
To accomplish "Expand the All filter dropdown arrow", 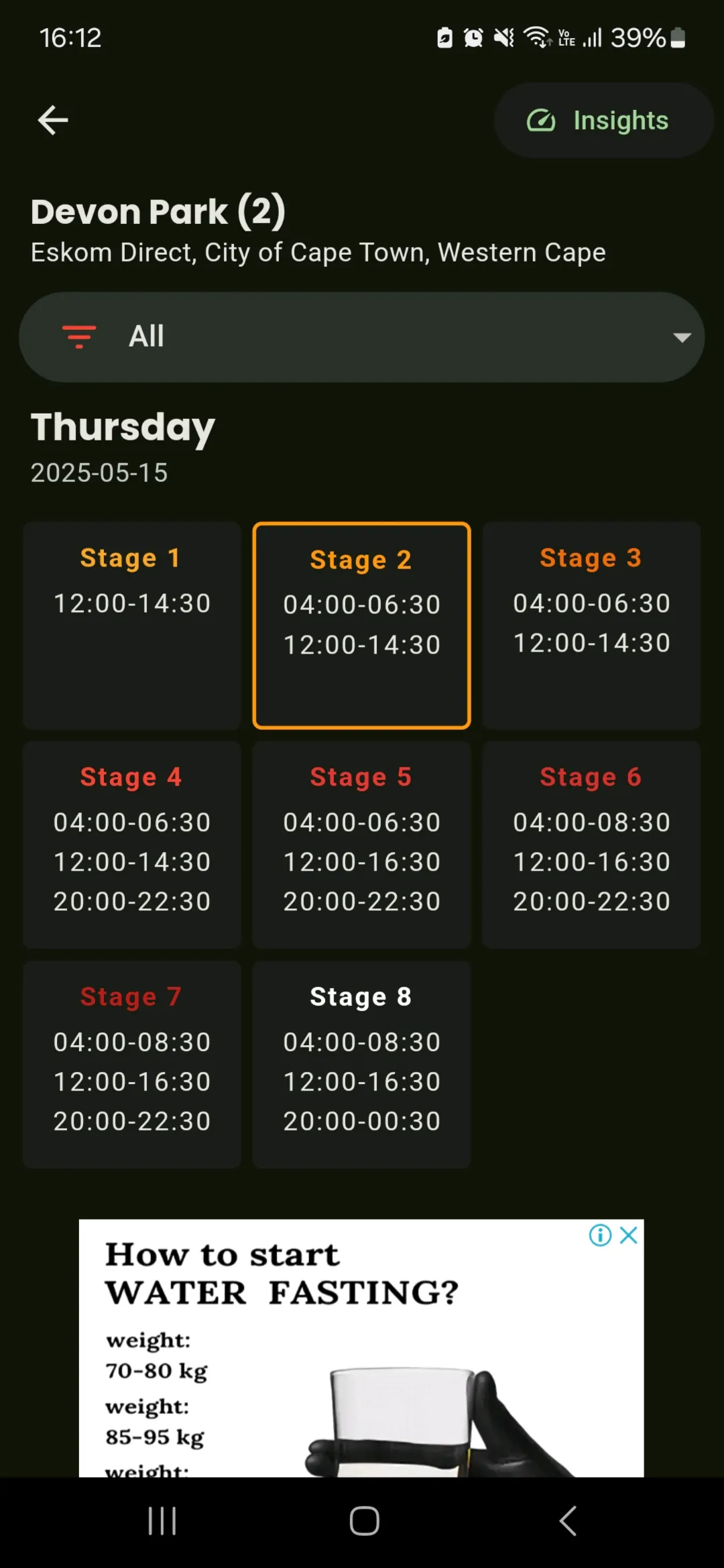I will (x=682, y=337).
